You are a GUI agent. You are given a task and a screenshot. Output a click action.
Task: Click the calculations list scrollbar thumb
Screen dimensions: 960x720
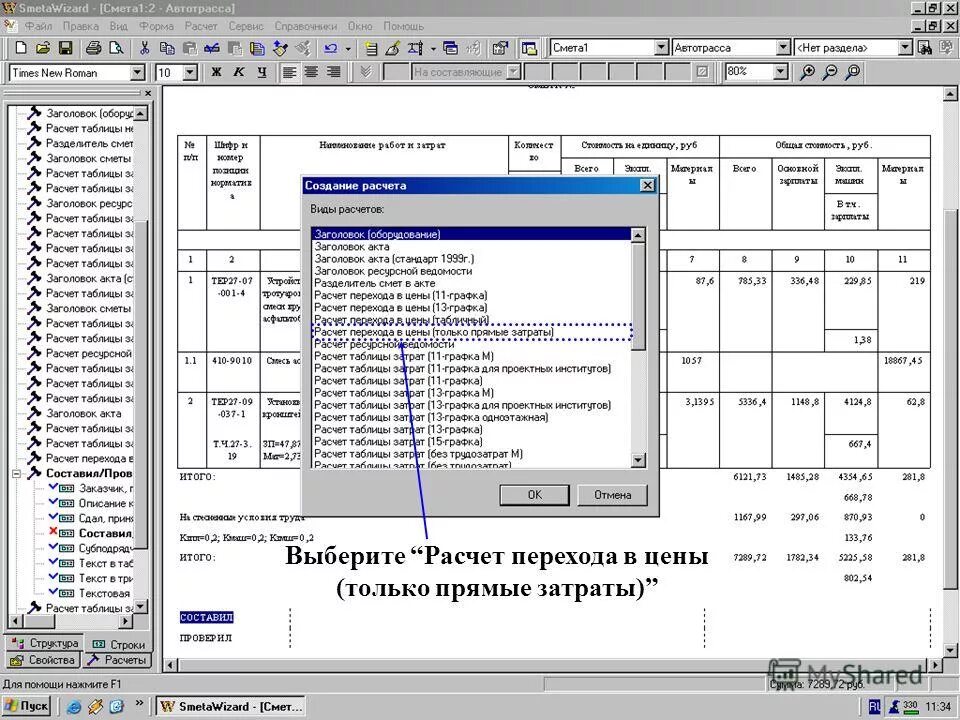click(638, 296)
